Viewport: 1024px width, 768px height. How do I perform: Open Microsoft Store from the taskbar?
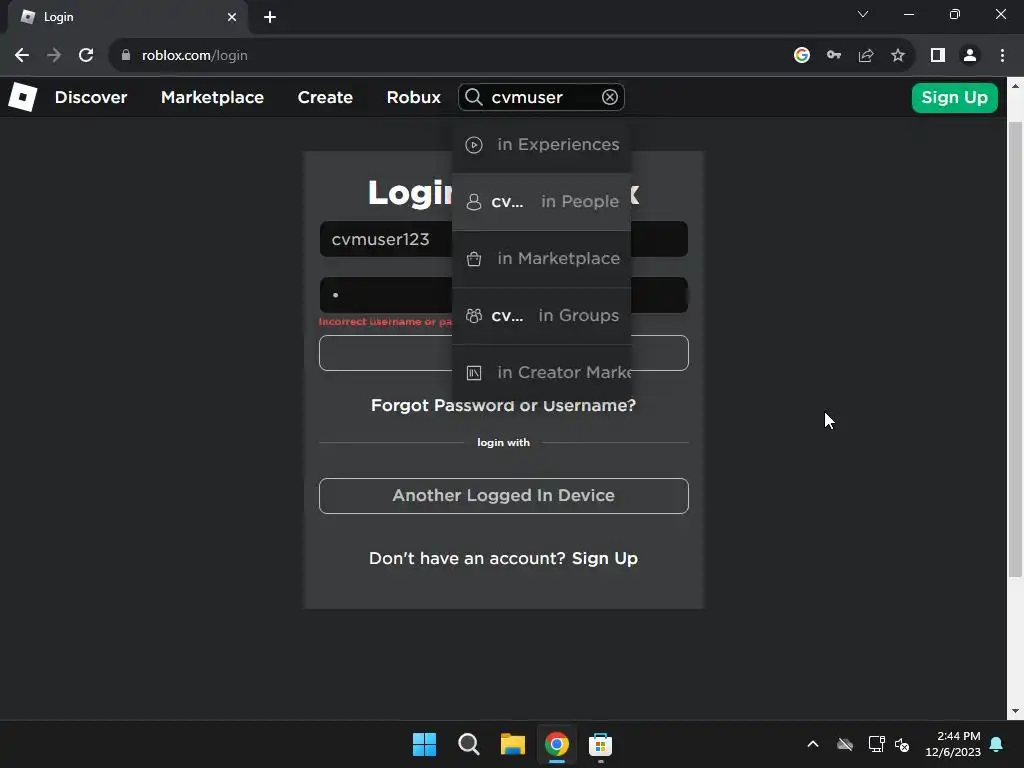click(600, 744)
